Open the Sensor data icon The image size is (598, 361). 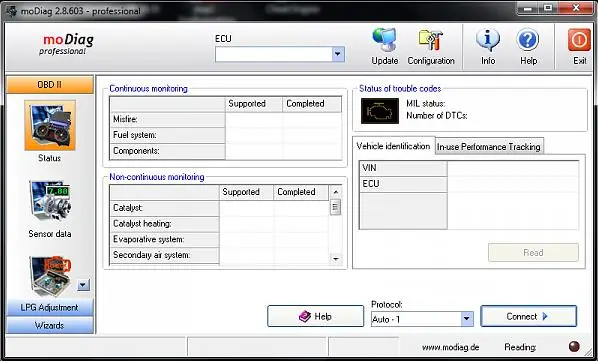tap(50, 202)
